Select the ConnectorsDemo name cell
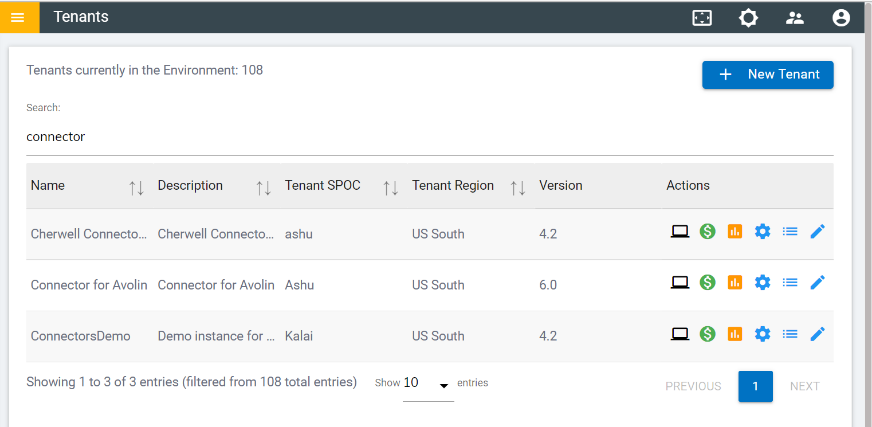This screenshot has width=872, height=427. coord(81,336)
